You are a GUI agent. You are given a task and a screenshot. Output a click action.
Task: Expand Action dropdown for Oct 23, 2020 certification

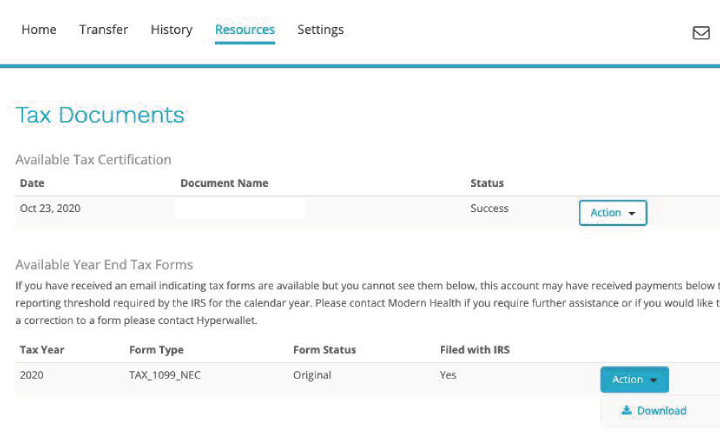coord(612,213)
